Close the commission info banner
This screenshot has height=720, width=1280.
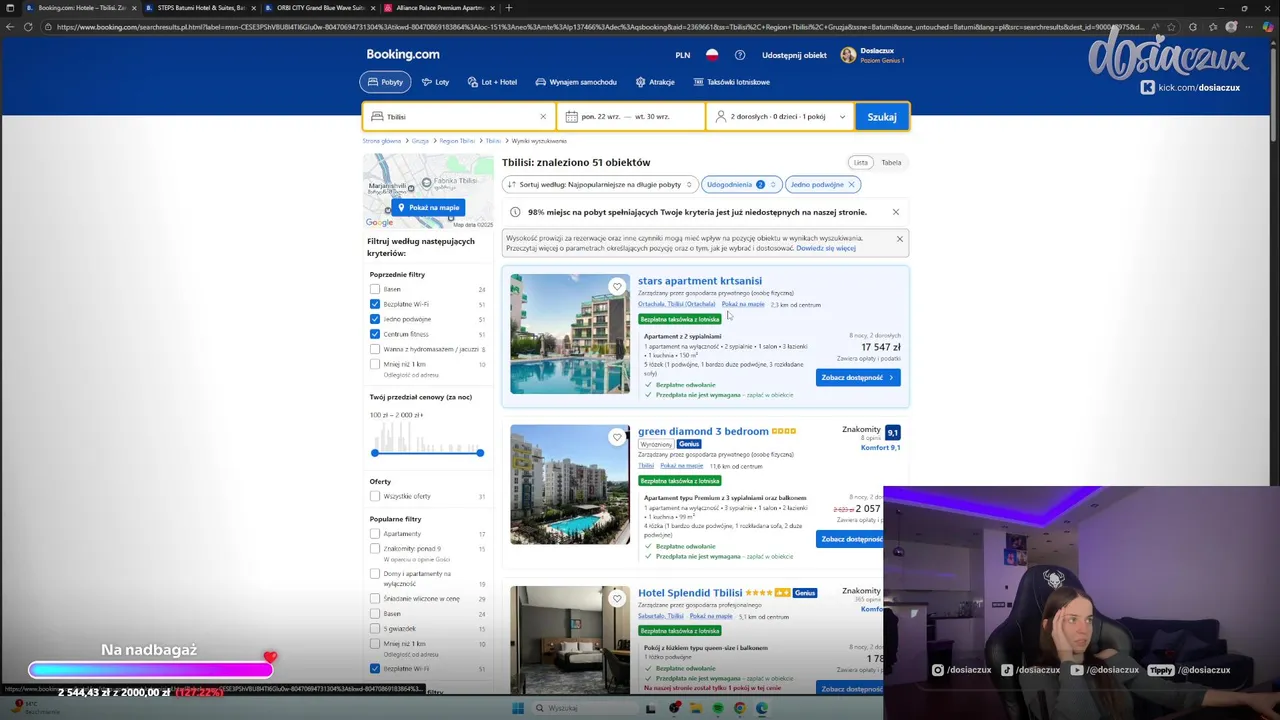tap(899, 239)
